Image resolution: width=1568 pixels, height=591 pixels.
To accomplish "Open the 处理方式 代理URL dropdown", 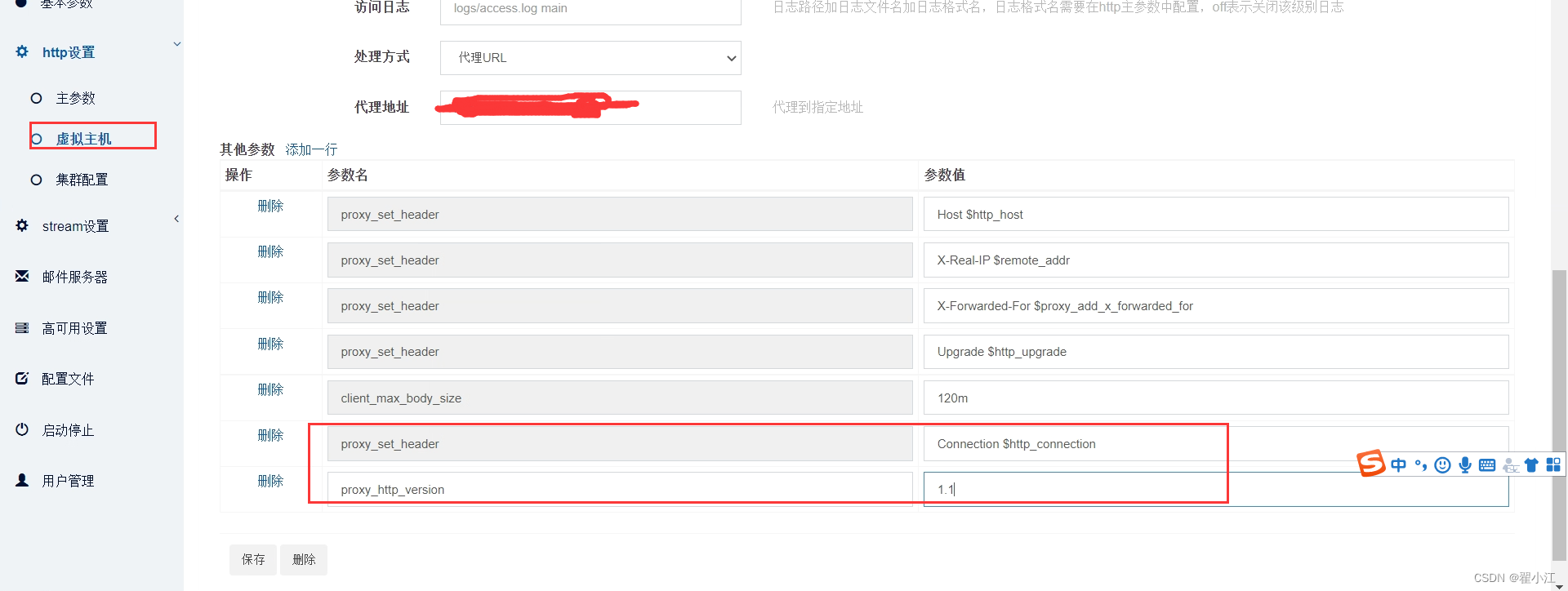I will [590, 58].
